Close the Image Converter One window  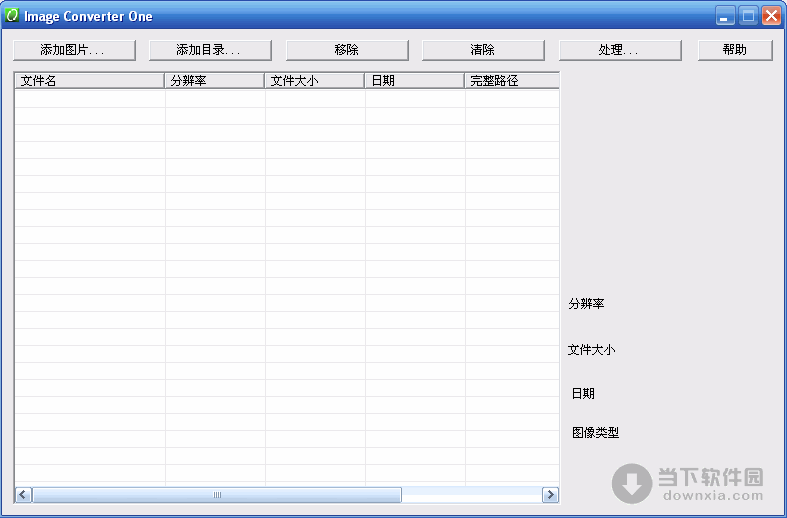(771, 16)
